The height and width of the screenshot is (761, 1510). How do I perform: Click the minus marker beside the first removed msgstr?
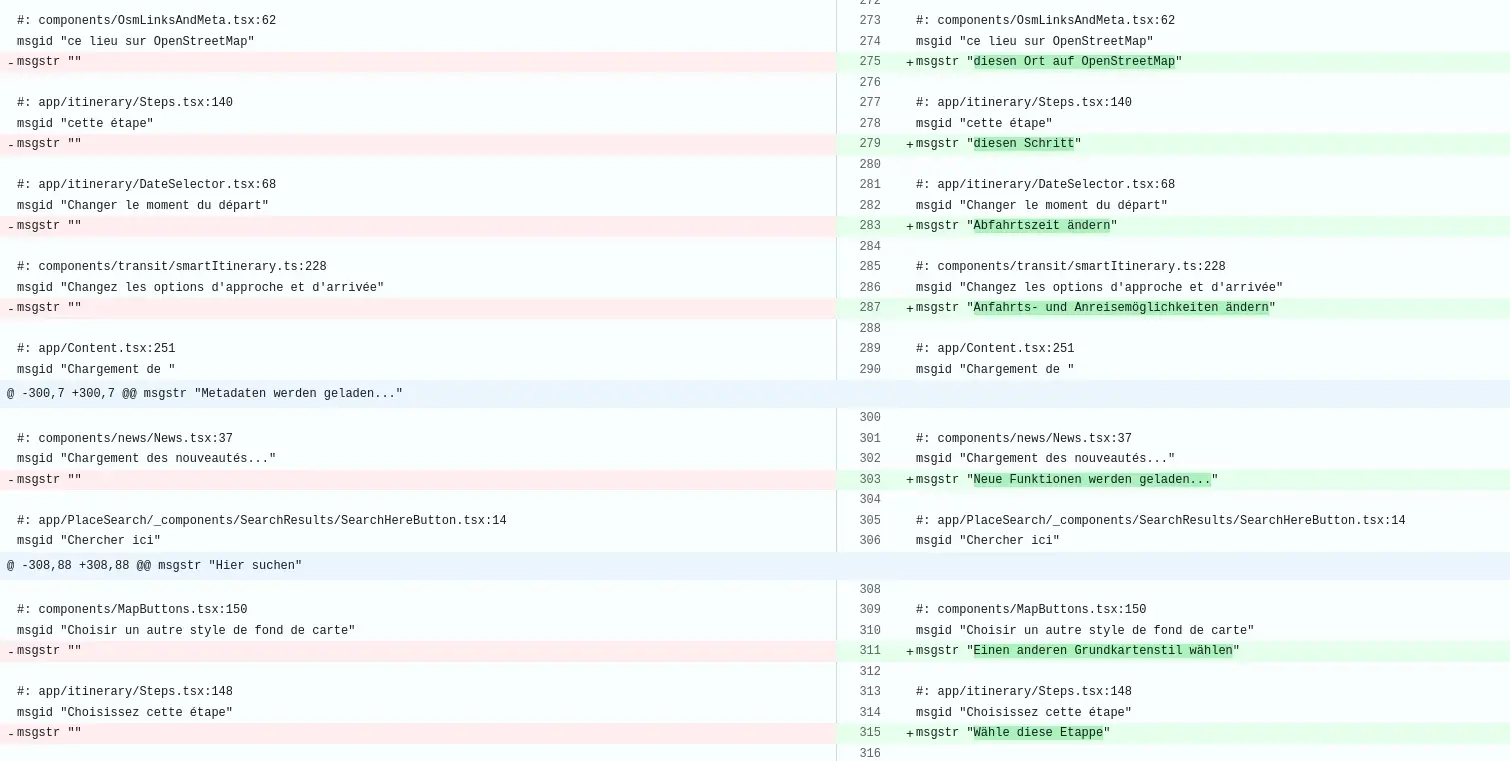(x=11, y=63)
